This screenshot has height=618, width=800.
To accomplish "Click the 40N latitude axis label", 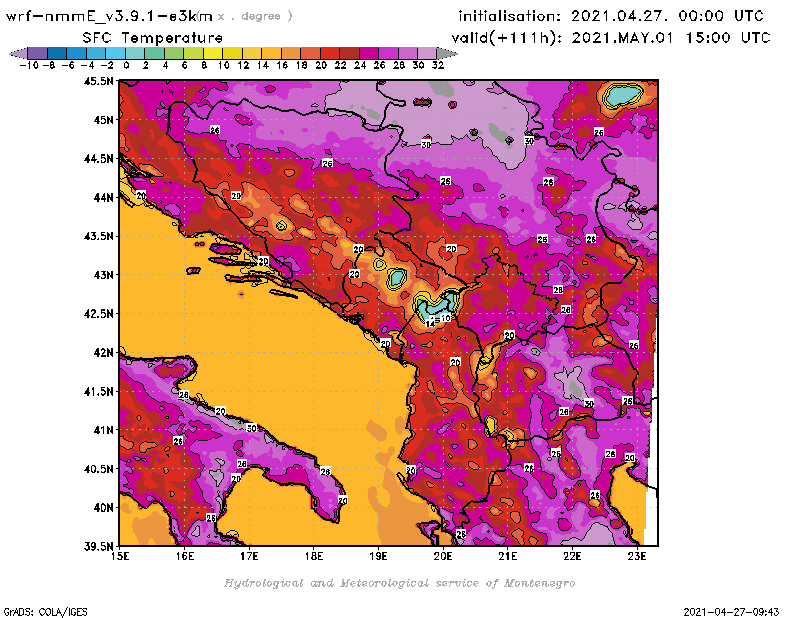I will pyautogui.click(x=103, y=508).
